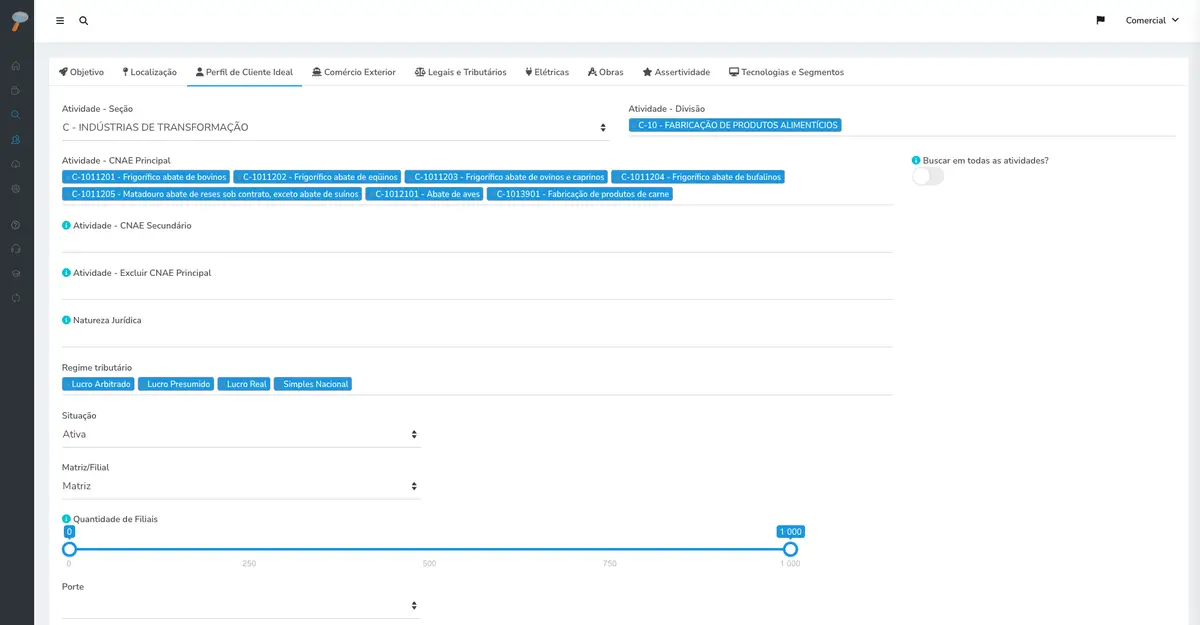Viewport: 1200px width, 625px height.
Task: Open headset support sidebar icon
Action: coord(16,249)
